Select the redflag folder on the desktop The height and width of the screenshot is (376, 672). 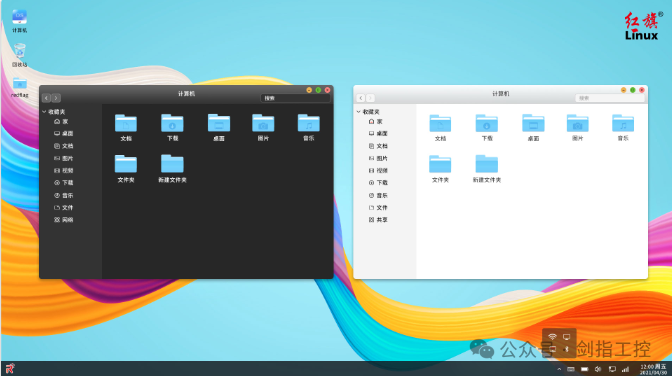point(19,87)
